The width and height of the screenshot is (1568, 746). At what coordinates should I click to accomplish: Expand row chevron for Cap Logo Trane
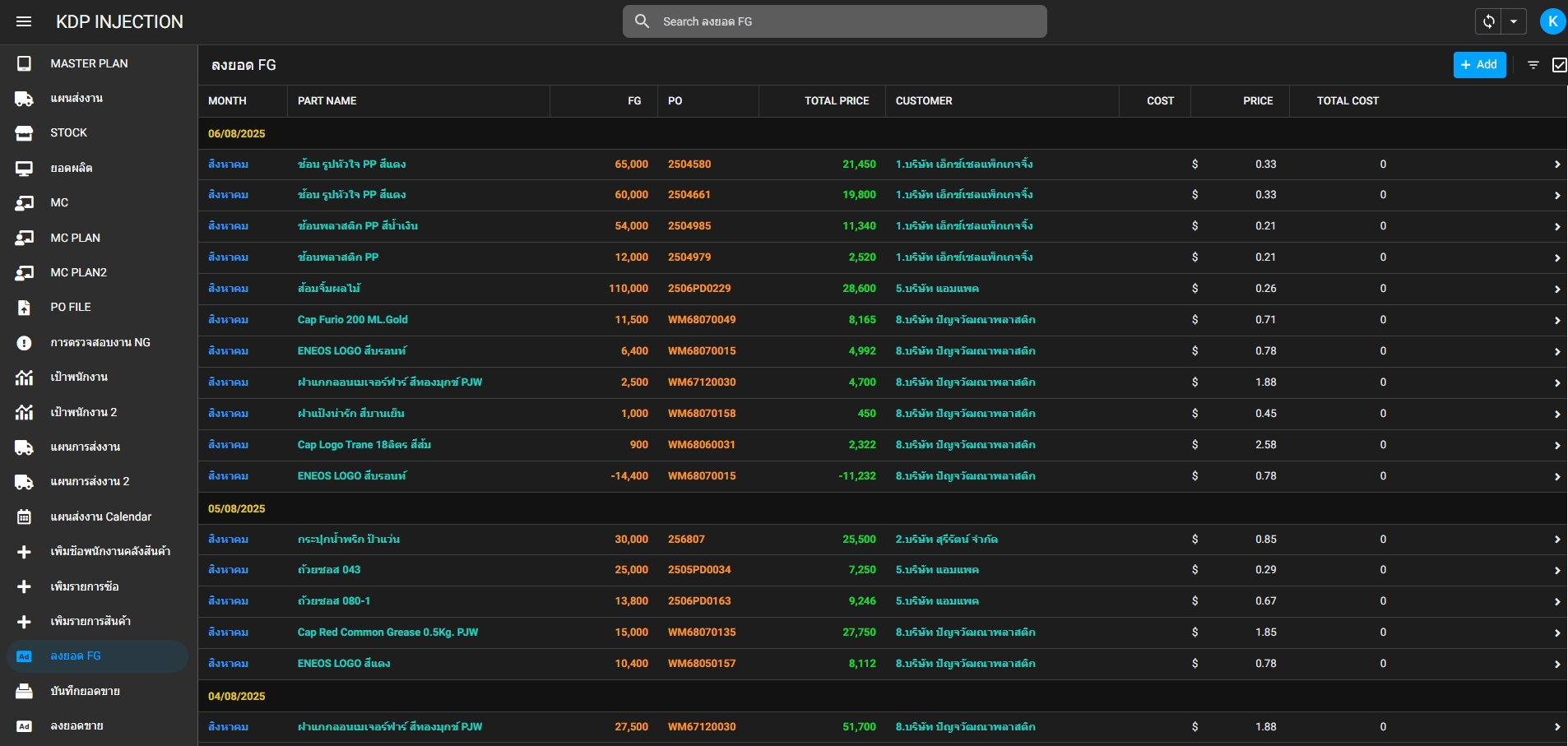point(1556,446)
